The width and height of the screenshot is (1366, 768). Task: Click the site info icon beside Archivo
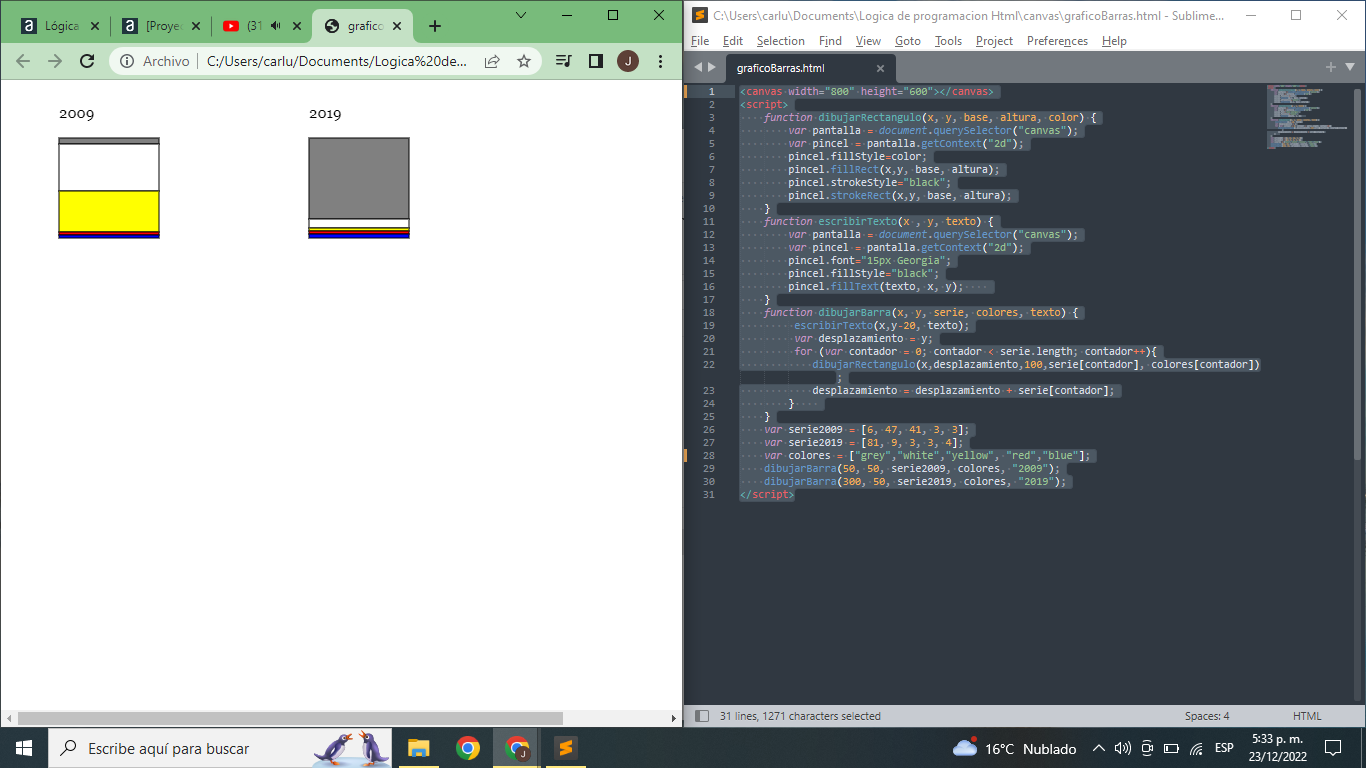[x=127, y=61]
